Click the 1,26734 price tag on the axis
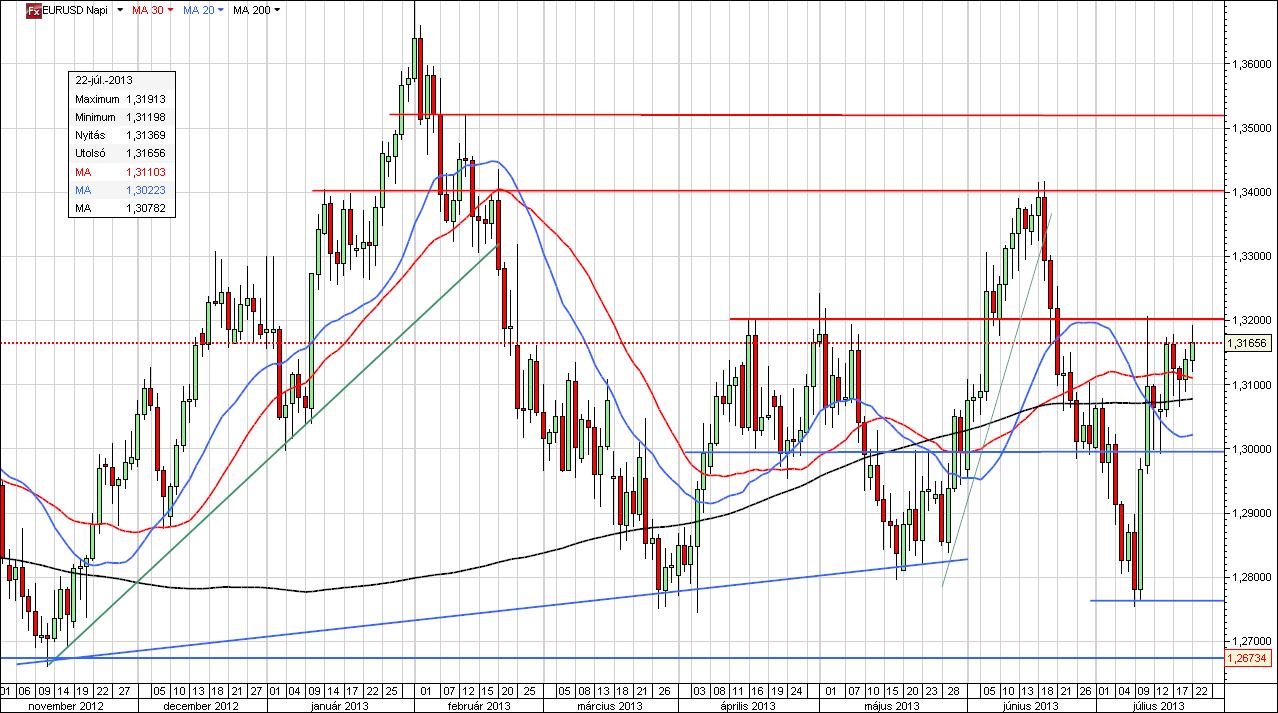The height and width of the screenshot is (713, 1278). (1250, 658)
